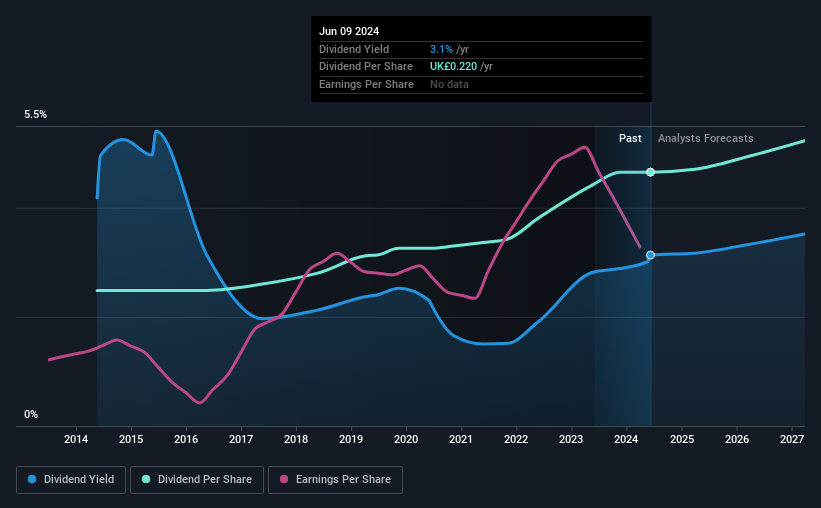Click the 2025 x-axis label
The width and height of the screenshot is (821, 508).
682,439
